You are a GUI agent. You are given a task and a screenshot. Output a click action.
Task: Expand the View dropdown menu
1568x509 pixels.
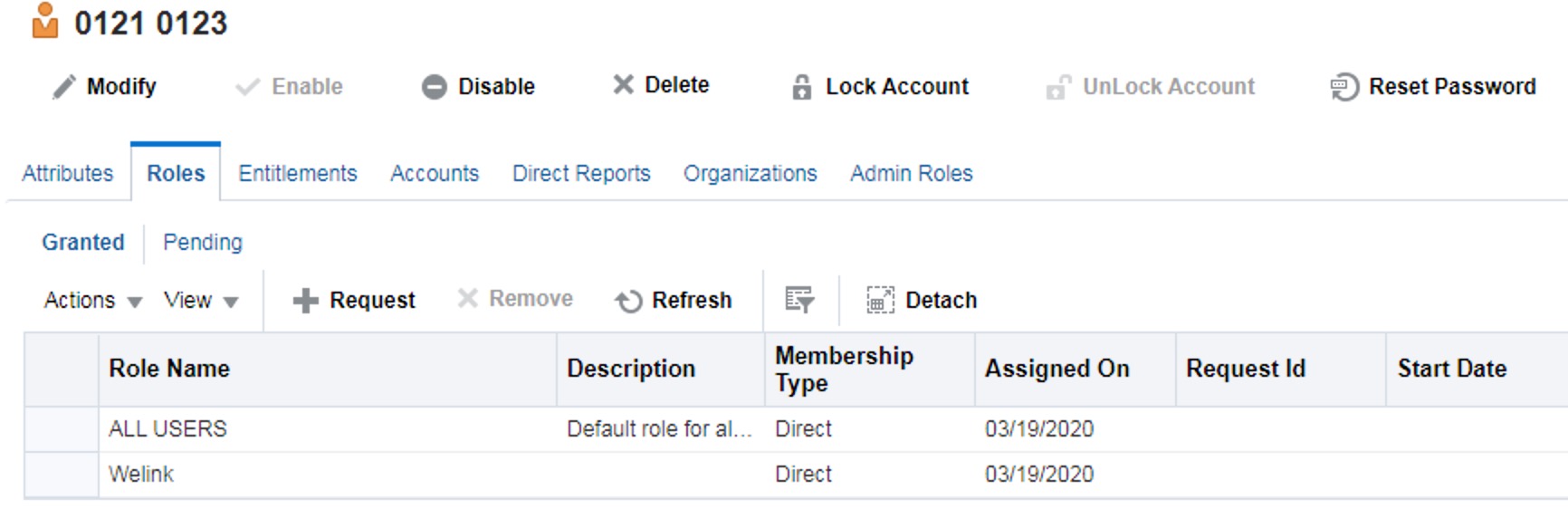tap(201, 301)
